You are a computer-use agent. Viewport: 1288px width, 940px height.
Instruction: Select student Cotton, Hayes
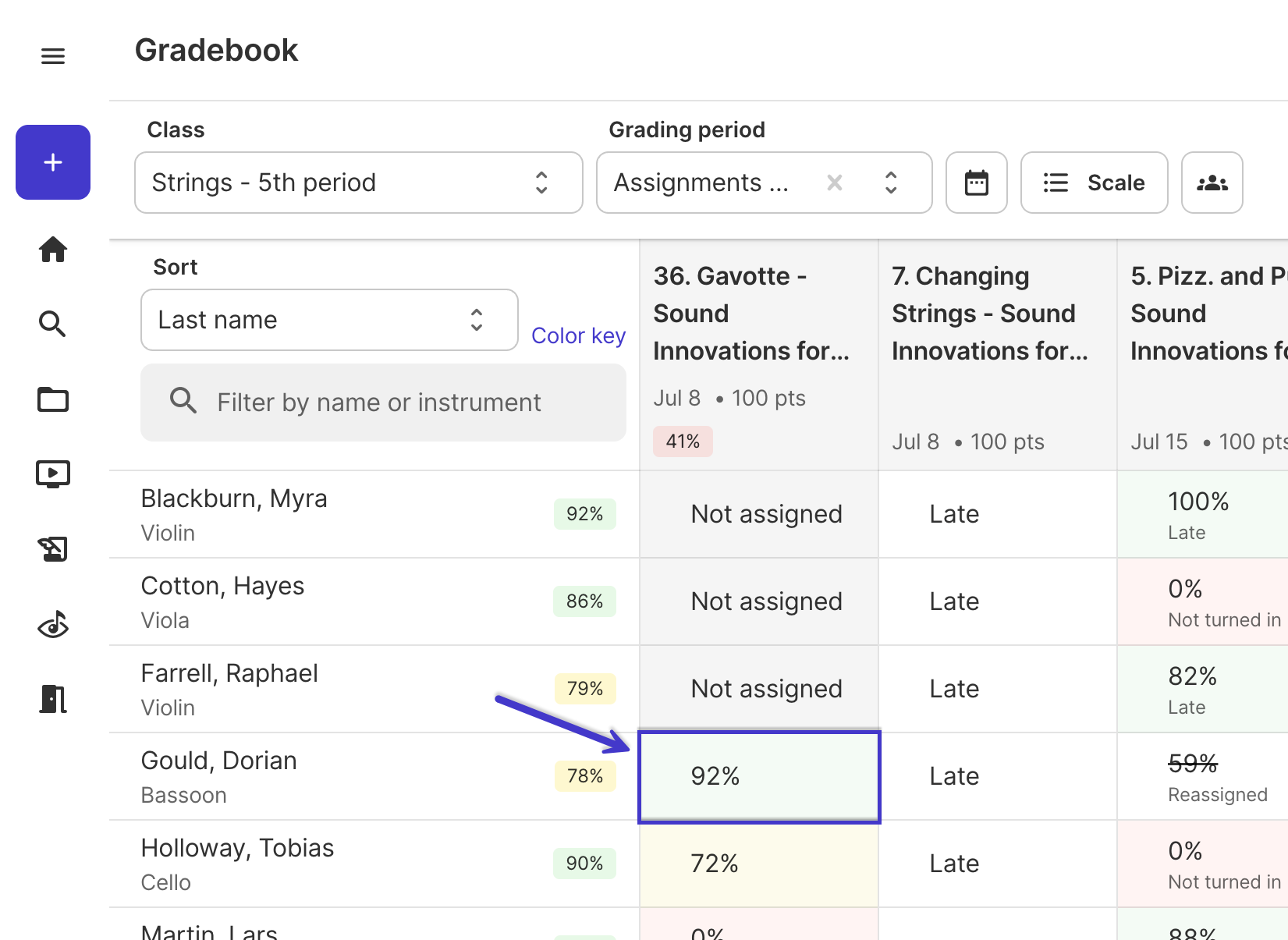coord(223,586)
